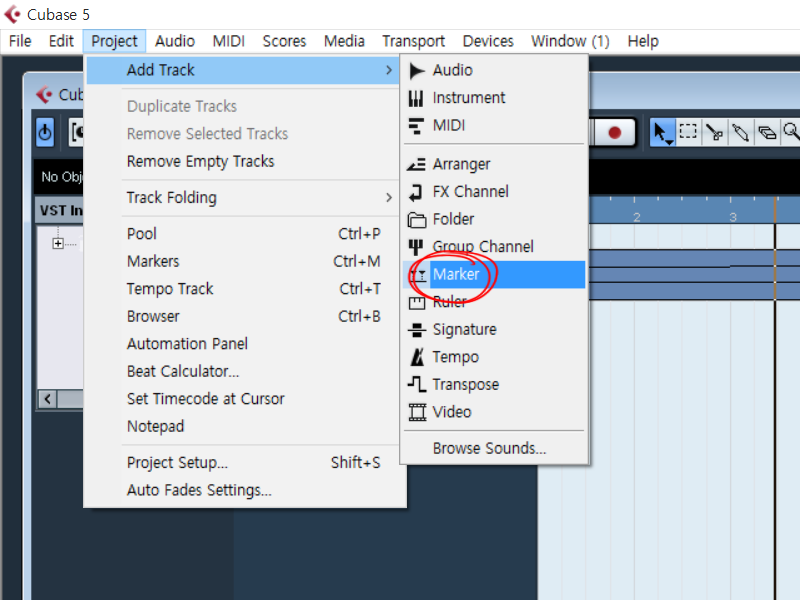Image resolution: width=800 pixels, height=600 pixels.
Task: Open the Window (1) menu
Action: [570, 41]
